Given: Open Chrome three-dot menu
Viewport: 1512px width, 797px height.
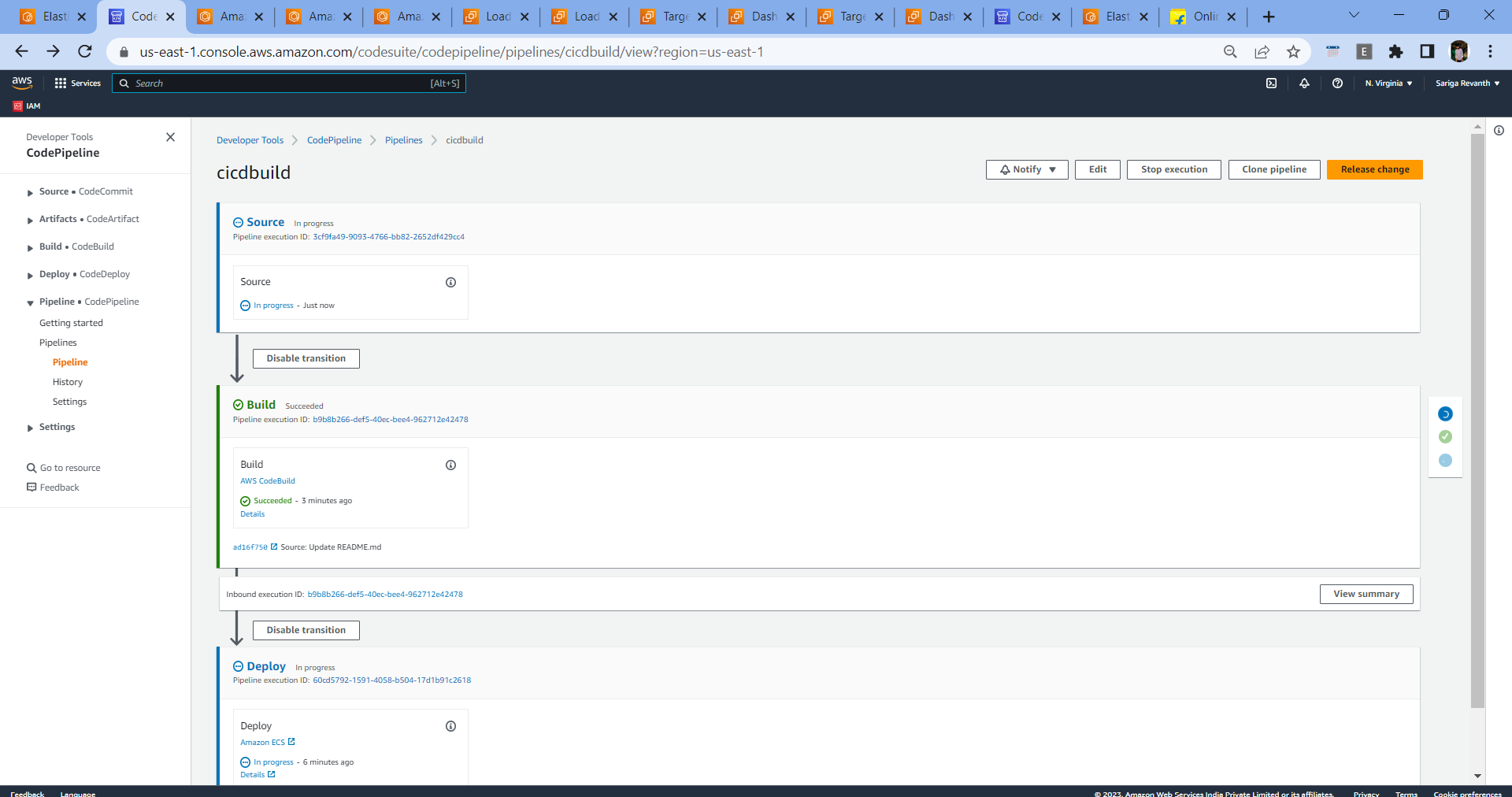Looking at the screenshot, I should (x=1490, y=52).
